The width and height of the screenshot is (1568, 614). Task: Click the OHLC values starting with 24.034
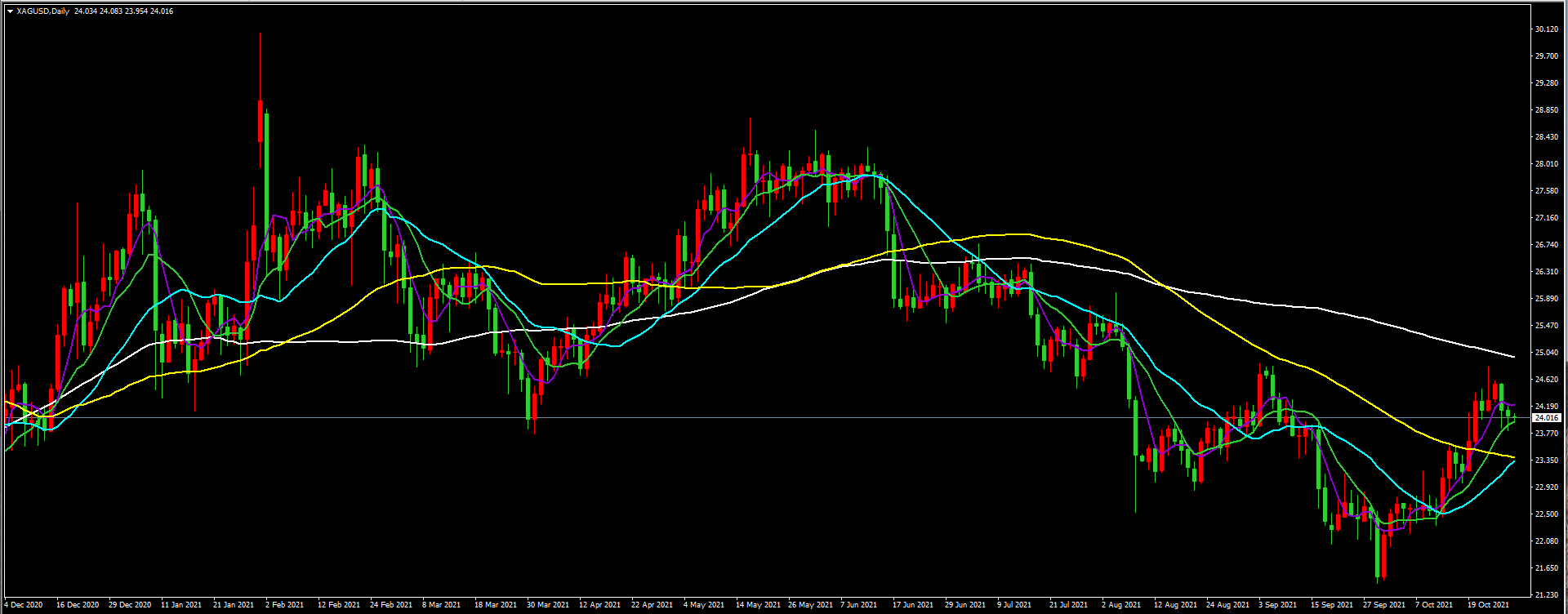(x=123, y=11)
